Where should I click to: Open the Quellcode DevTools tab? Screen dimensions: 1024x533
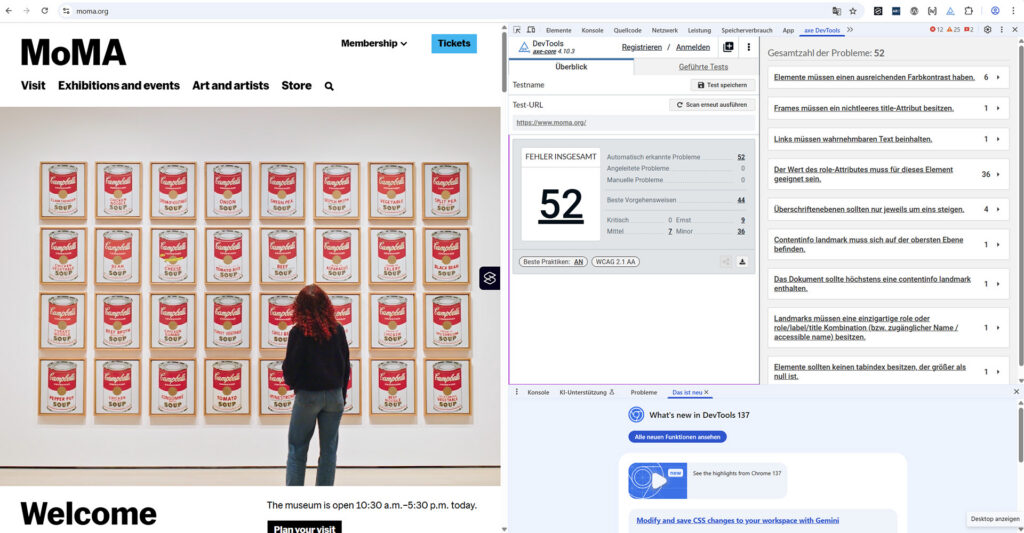click(628, 30)
